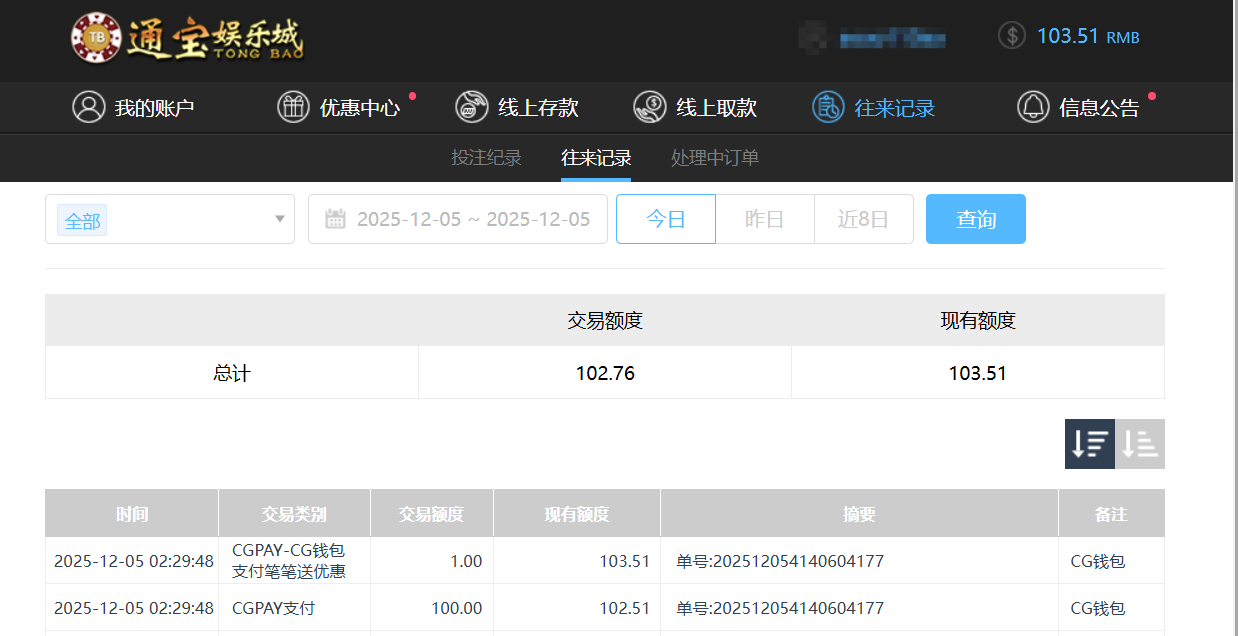Click the 查询 search button
Image resolution: width=1238 pixels, height=636 pixels.
[975, 219]
